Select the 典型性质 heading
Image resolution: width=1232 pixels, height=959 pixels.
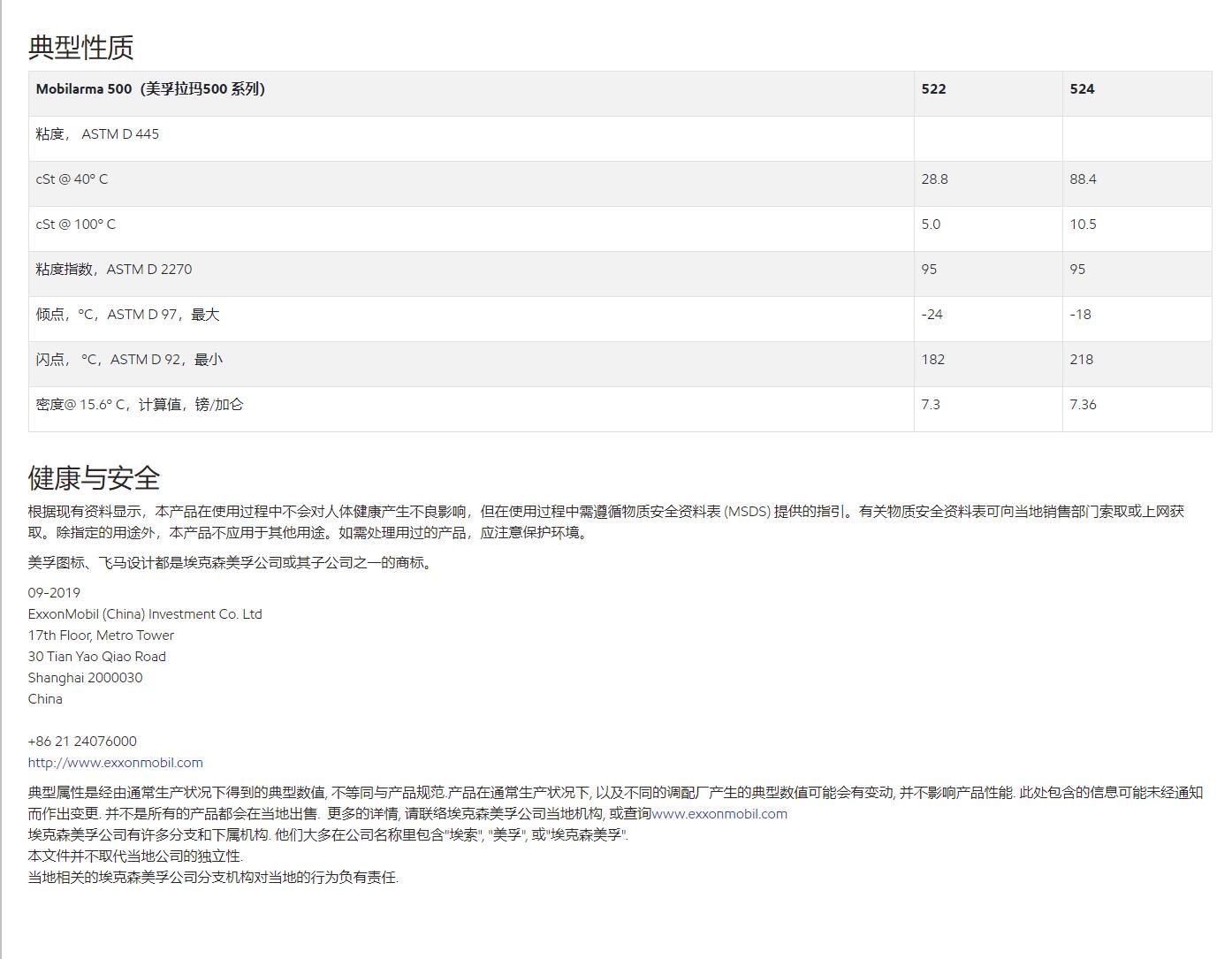pyautogui.click(x=81, y=47)
